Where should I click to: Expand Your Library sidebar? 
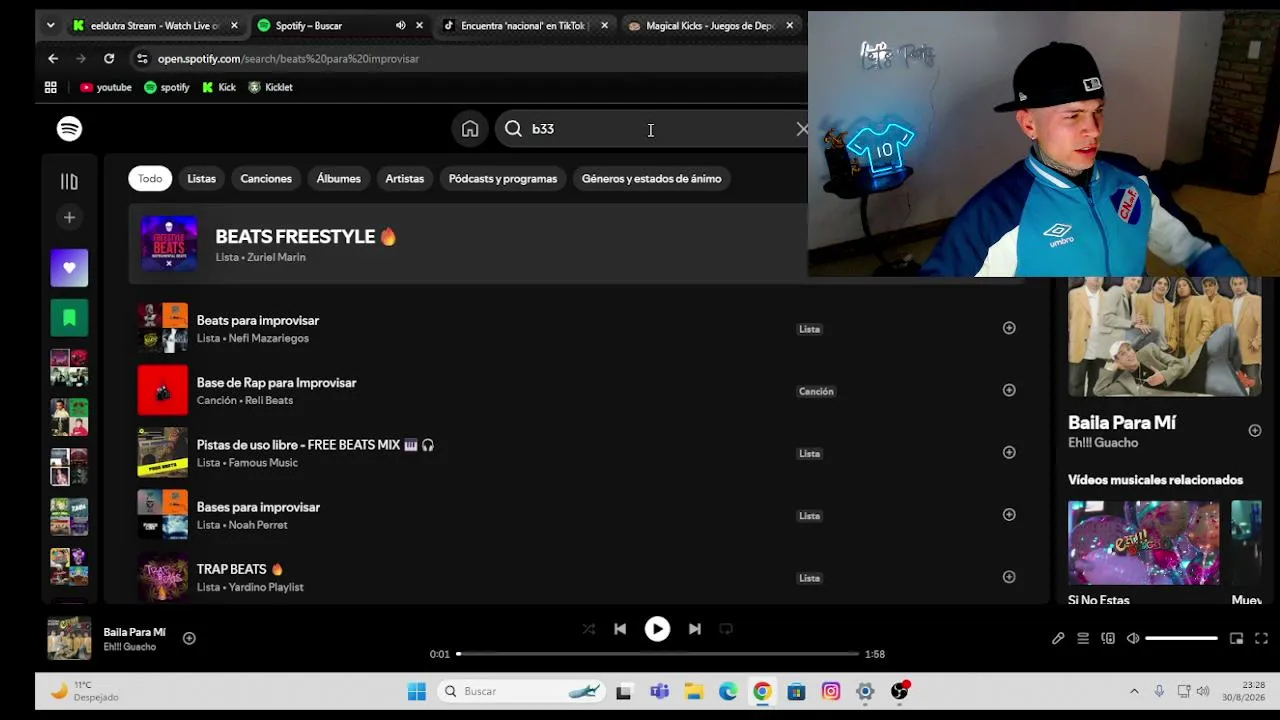[69, 181]
